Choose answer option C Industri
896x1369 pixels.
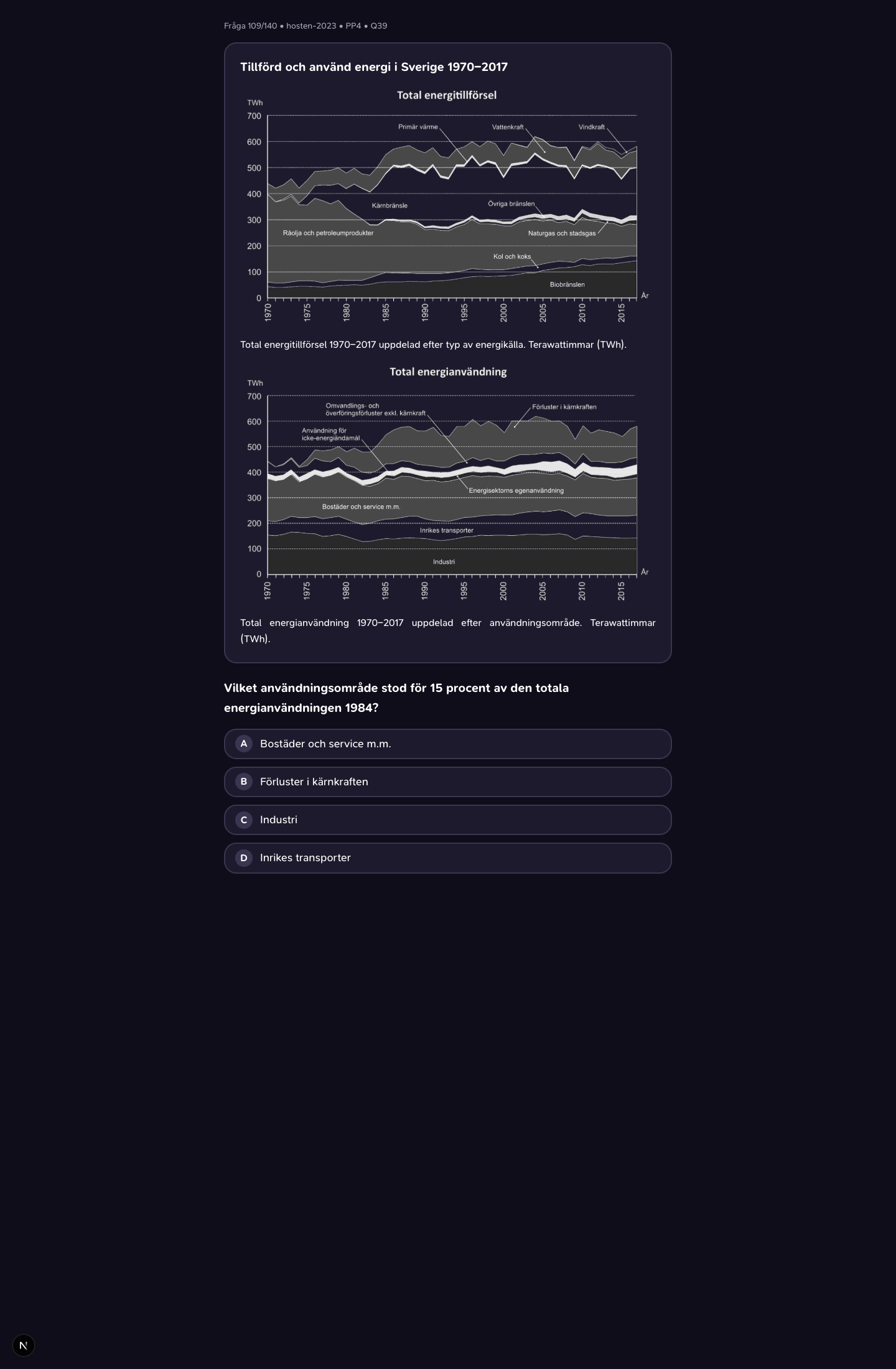(x=447, y=820)
